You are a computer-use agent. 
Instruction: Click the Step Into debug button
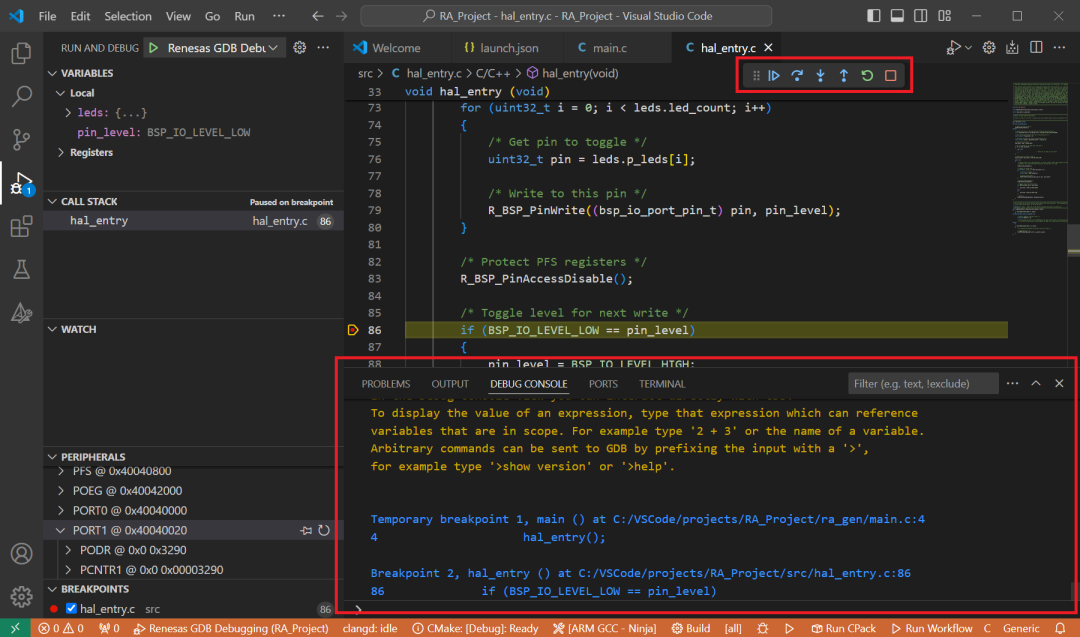(820, 76)
